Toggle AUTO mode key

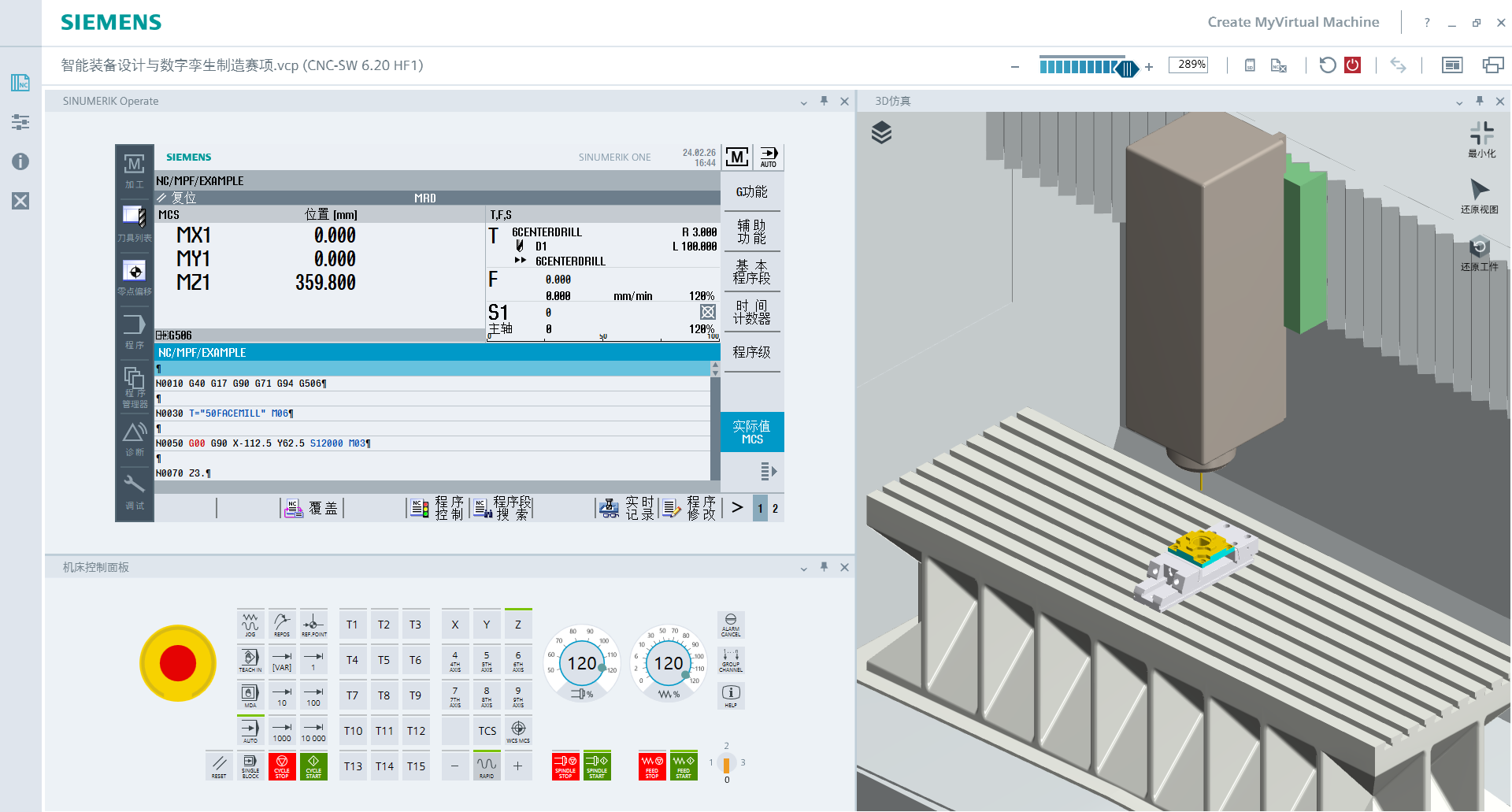coord(250,731)
